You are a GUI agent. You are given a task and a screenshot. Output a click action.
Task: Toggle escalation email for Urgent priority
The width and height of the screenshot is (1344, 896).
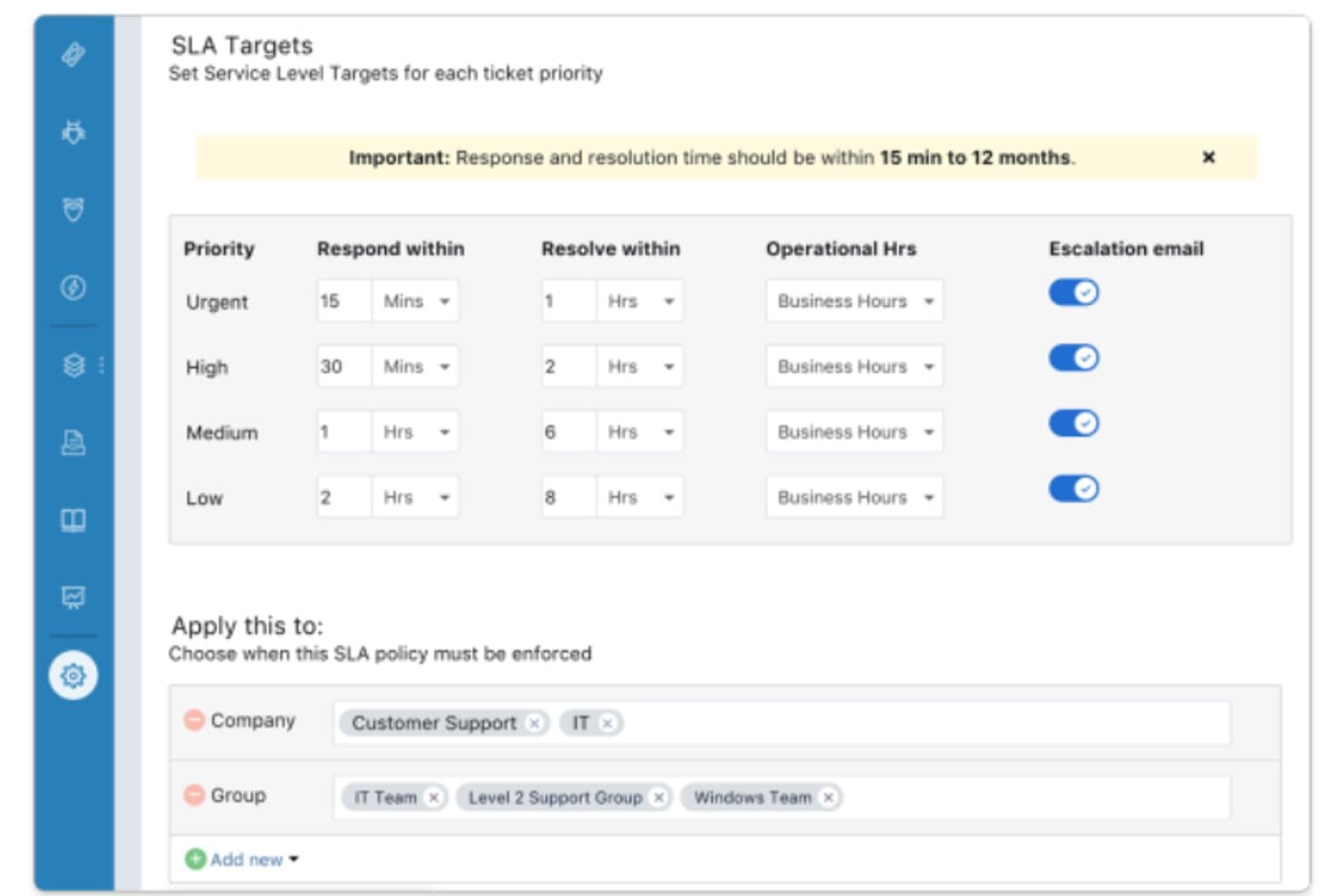[x=1074, y=292]
